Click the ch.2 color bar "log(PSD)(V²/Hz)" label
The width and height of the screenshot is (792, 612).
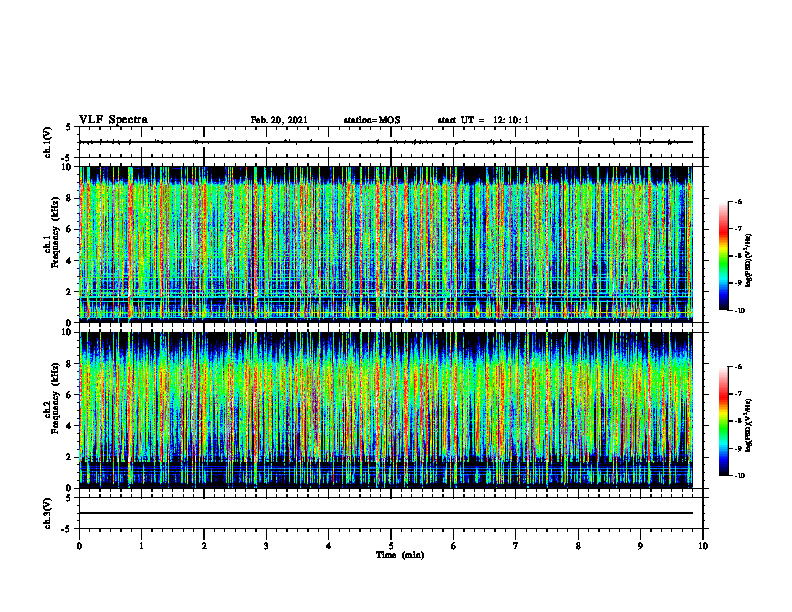(749, 426)
